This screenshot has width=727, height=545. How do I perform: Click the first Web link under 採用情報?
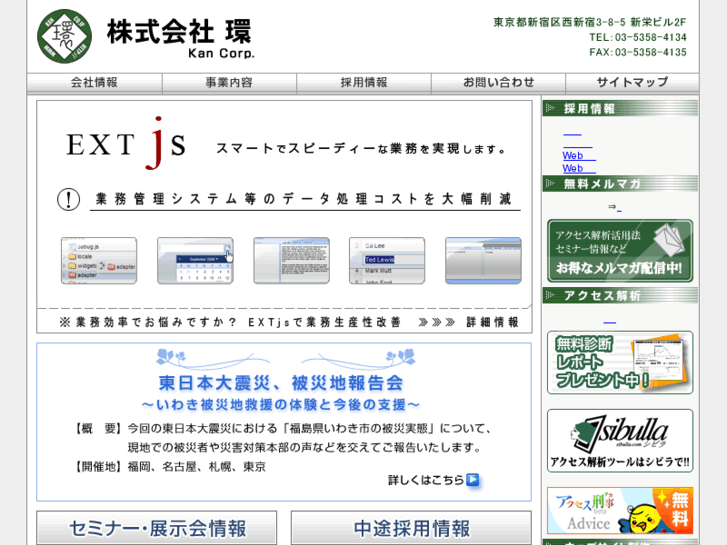click(579, 155)
